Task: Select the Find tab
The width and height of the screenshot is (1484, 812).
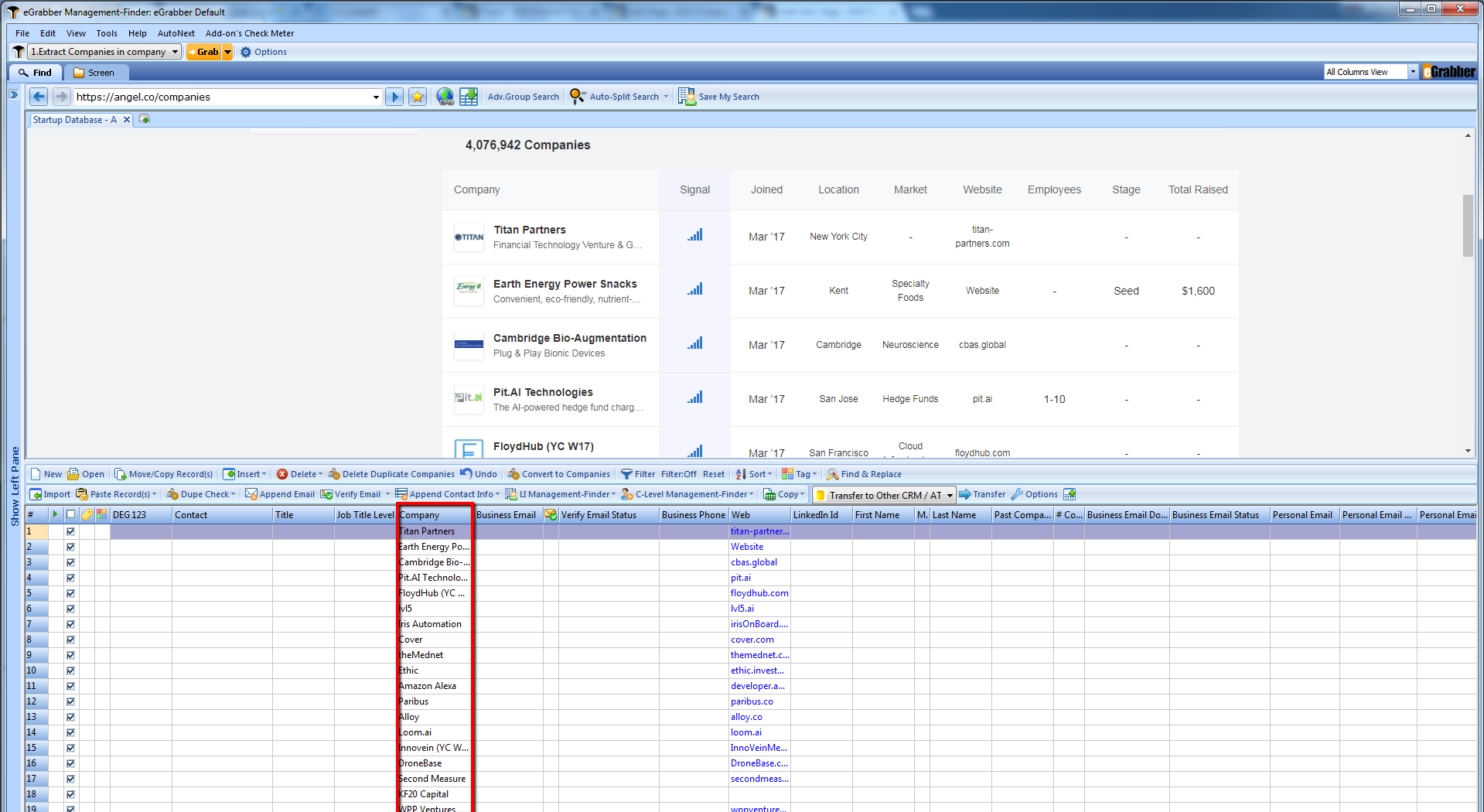Action: [36, 73]
